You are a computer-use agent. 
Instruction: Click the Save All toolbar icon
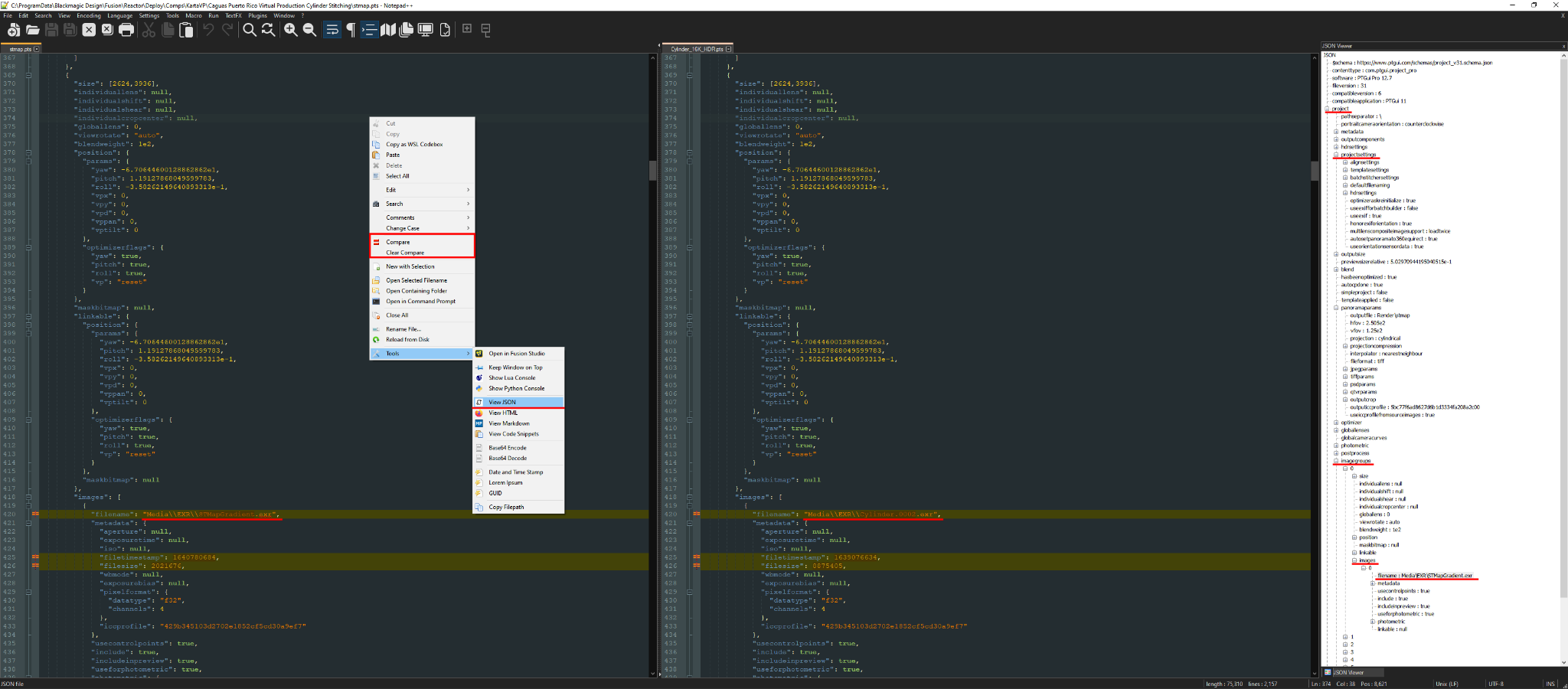click(x=70, y=30)
